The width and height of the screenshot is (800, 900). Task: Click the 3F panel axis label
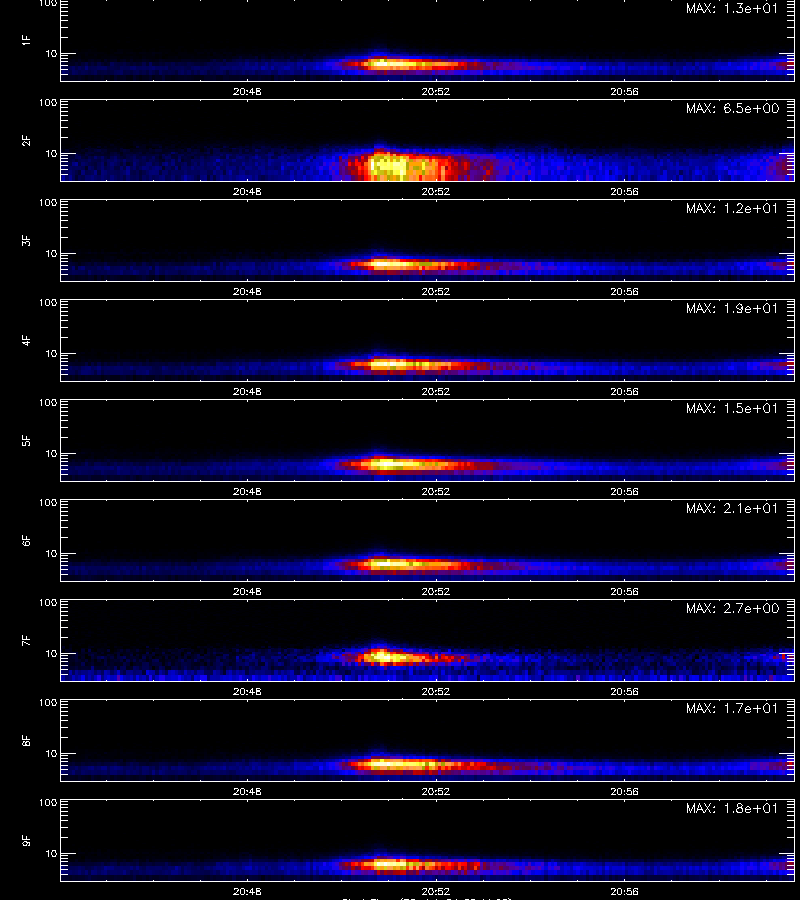[26, 240]
